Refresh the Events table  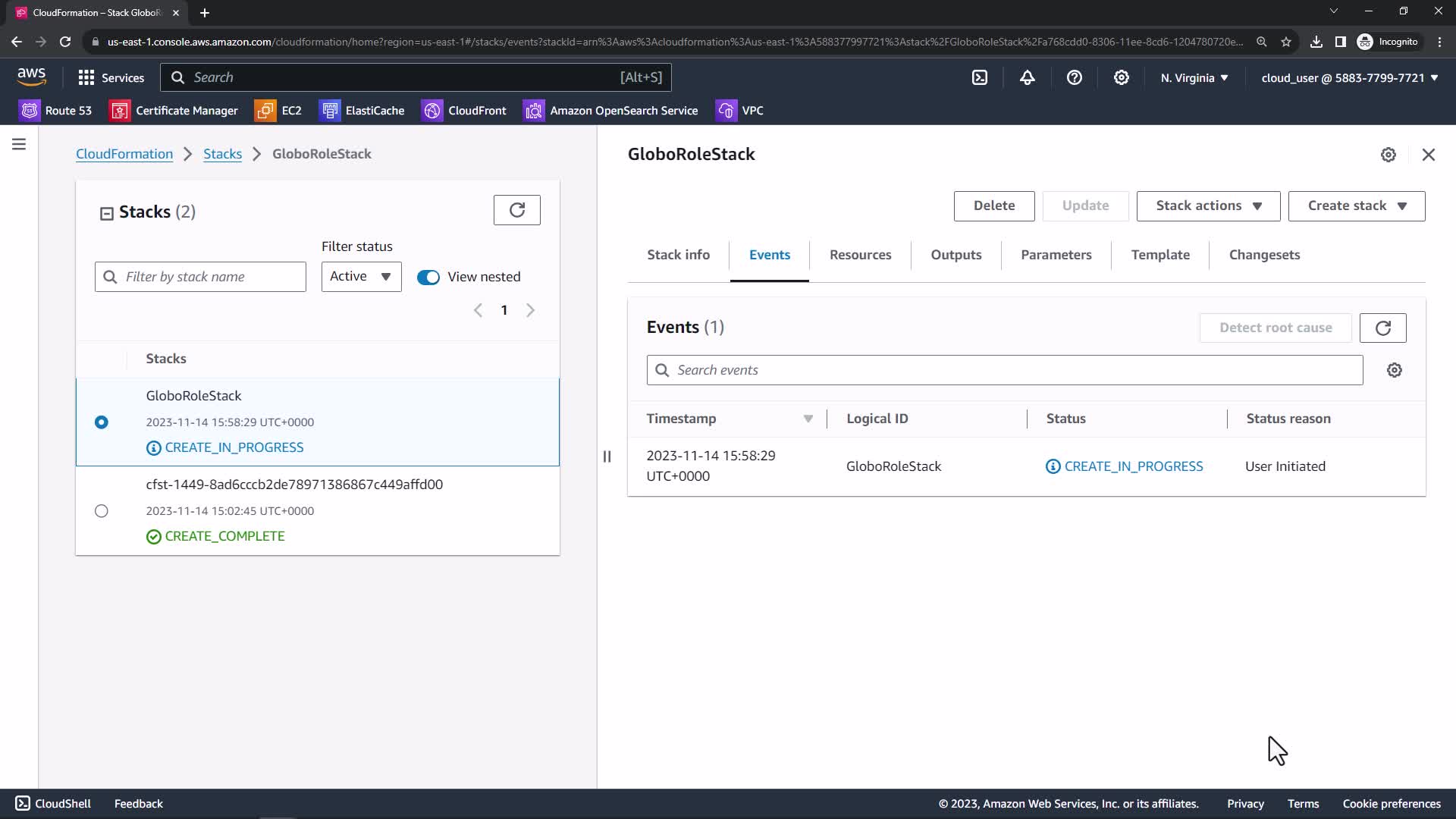1382,328
